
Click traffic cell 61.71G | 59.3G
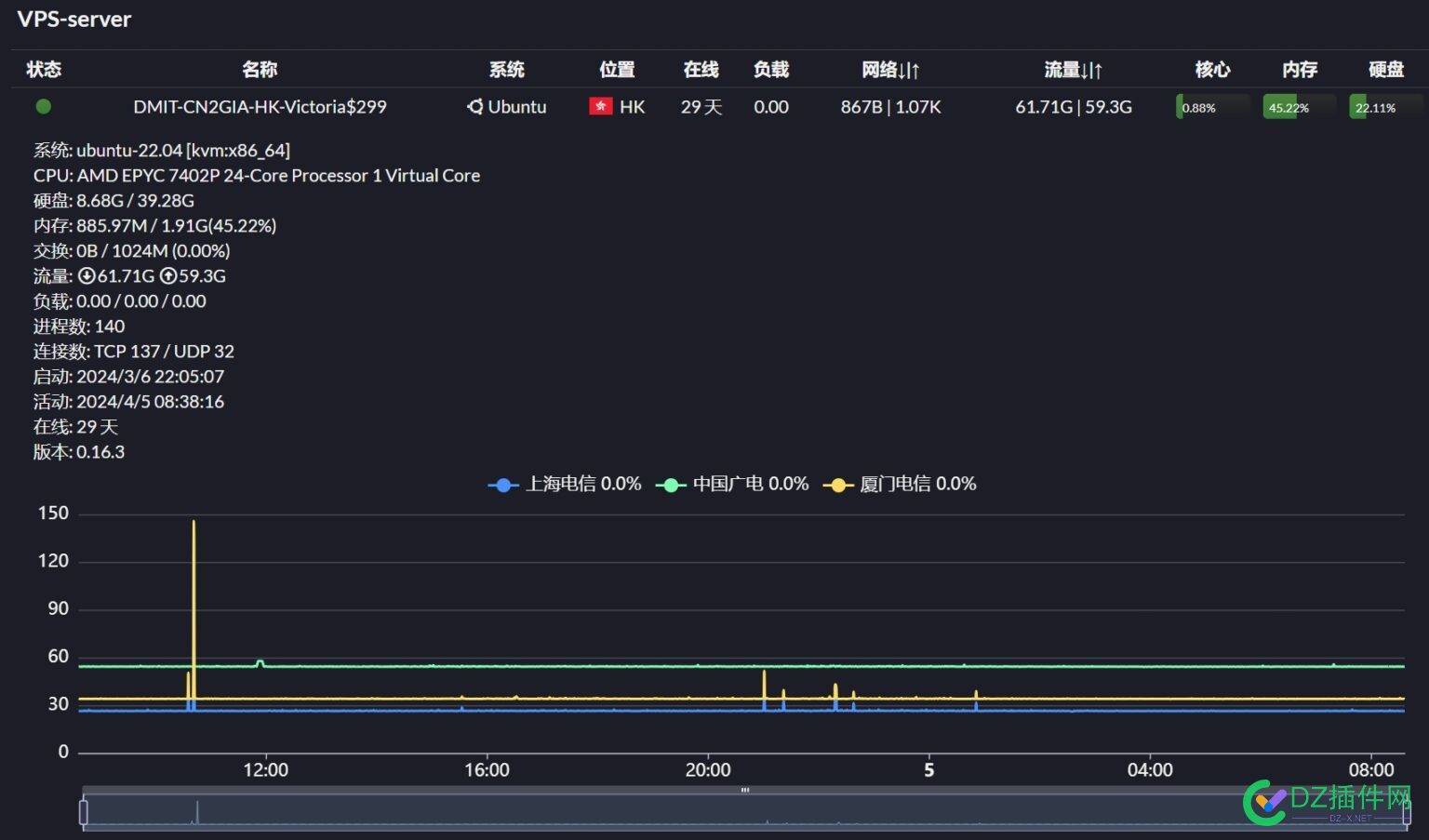(1074, 107)
